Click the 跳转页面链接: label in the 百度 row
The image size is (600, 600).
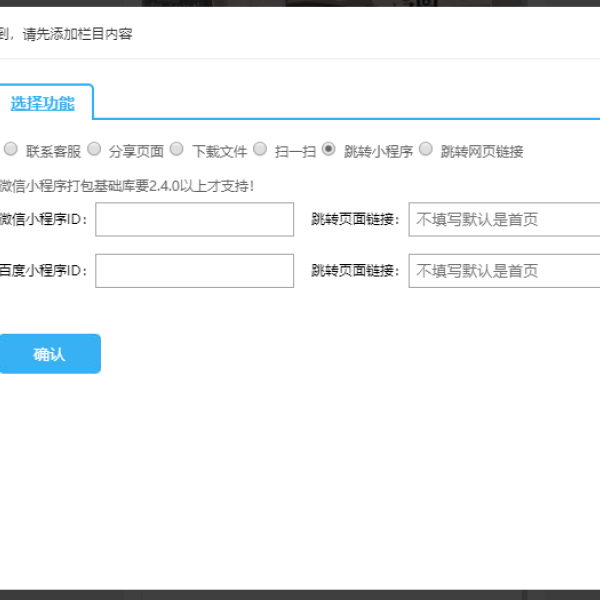(355, 271)
